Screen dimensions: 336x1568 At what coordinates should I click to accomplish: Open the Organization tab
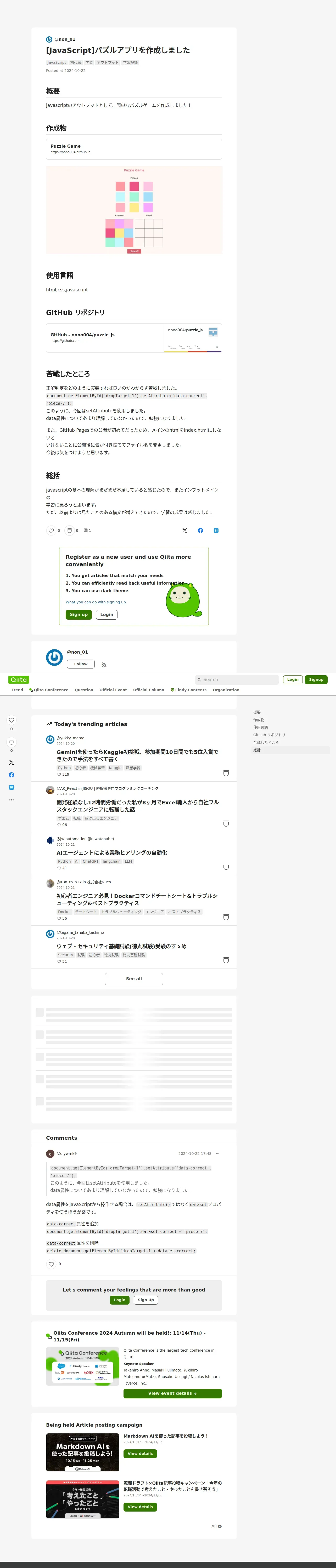[x=226, y=690]
